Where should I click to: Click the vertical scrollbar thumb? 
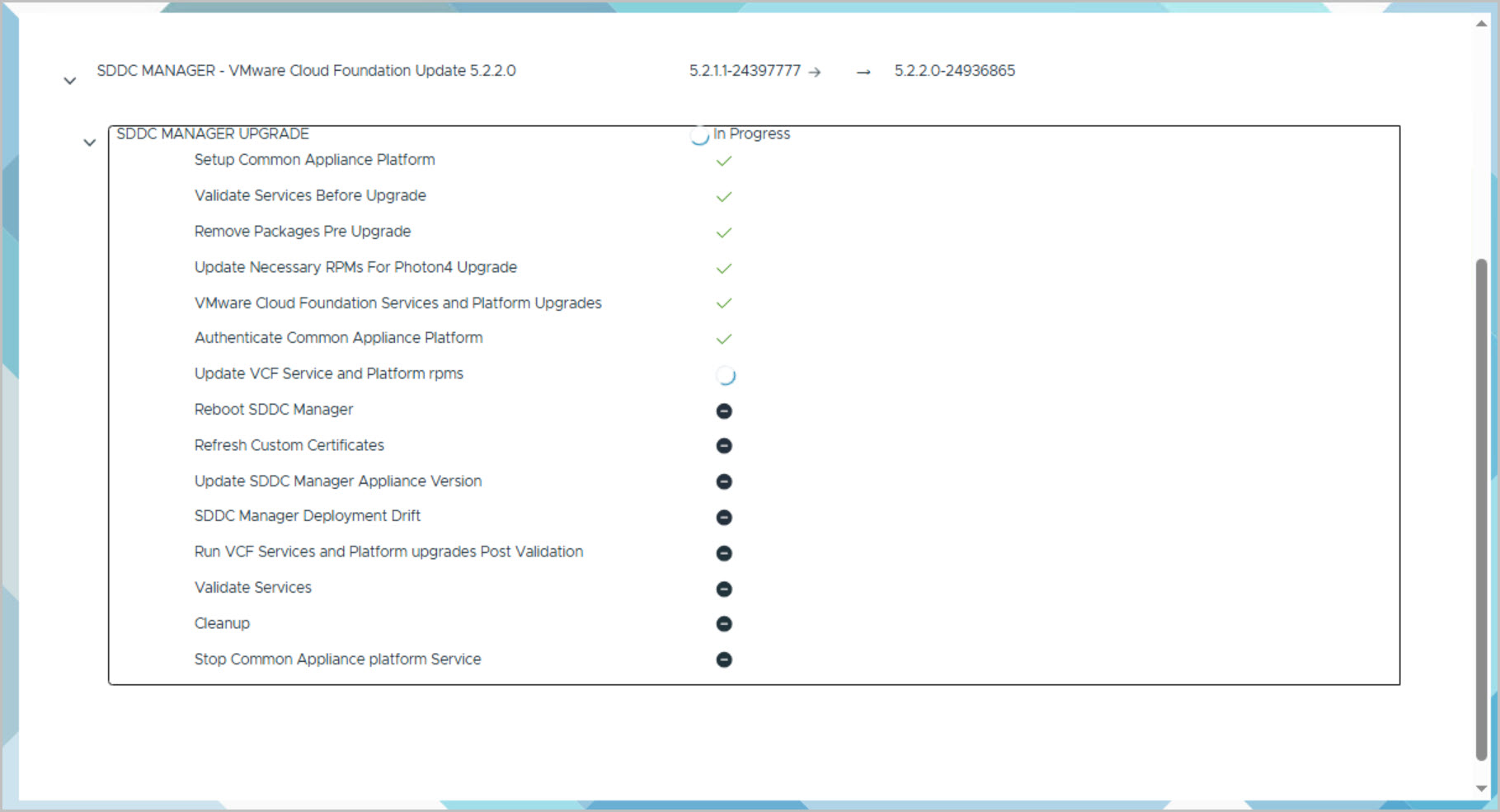coord(1481,509)
